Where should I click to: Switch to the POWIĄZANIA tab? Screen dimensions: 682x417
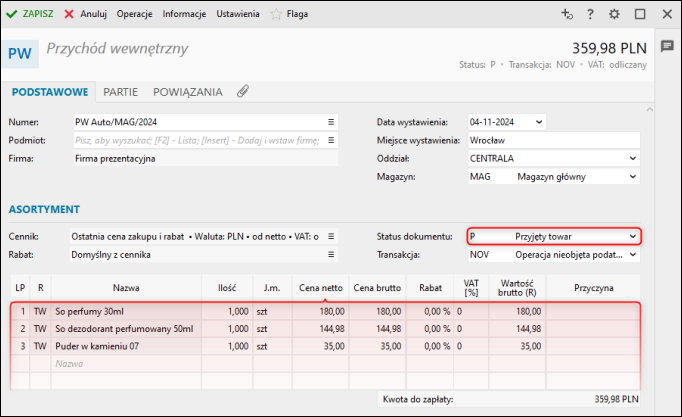pos(188,91)
